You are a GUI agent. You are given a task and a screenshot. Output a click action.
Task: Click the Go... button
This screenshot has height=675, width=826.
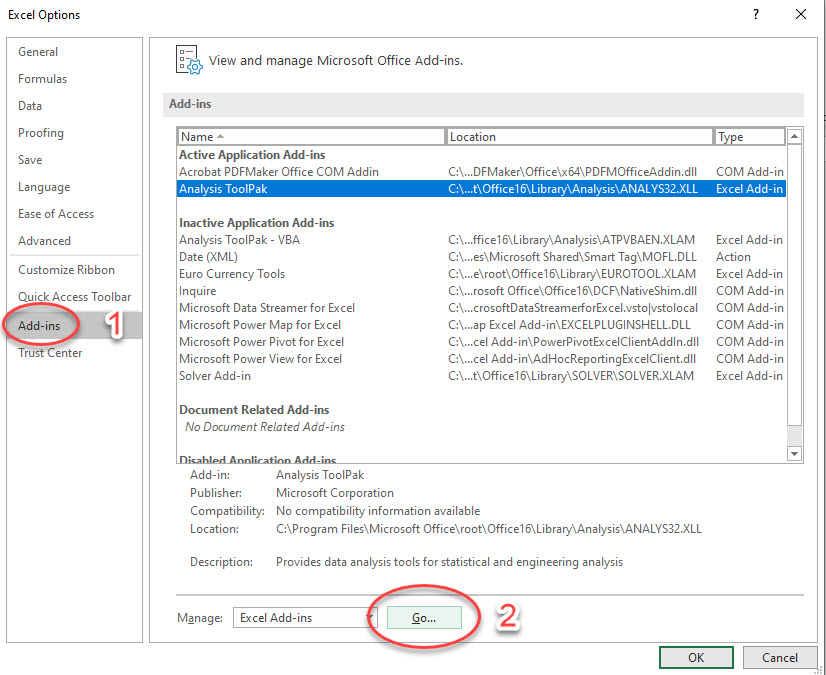click(424, 618)
